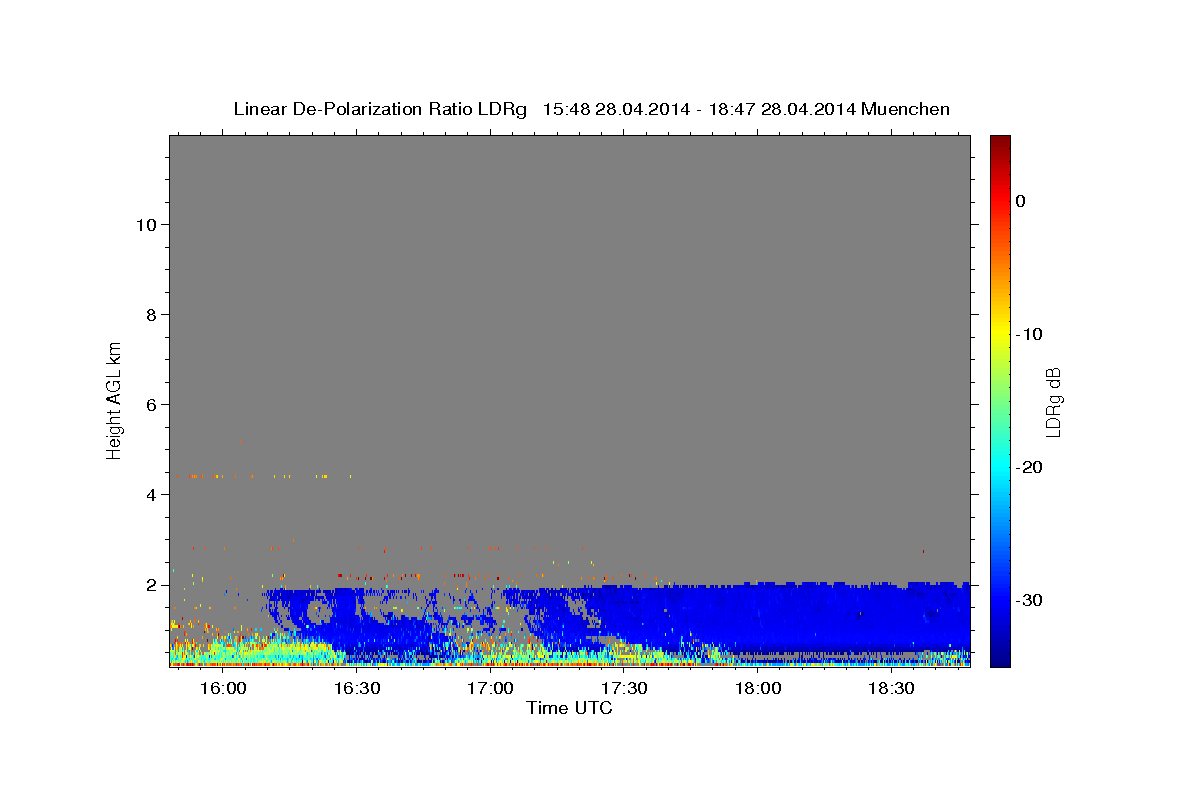The height and width of the screenshot is (800, 1200).
Task: Click the y-axis tick label "8"
Action: tap(149, 314)
